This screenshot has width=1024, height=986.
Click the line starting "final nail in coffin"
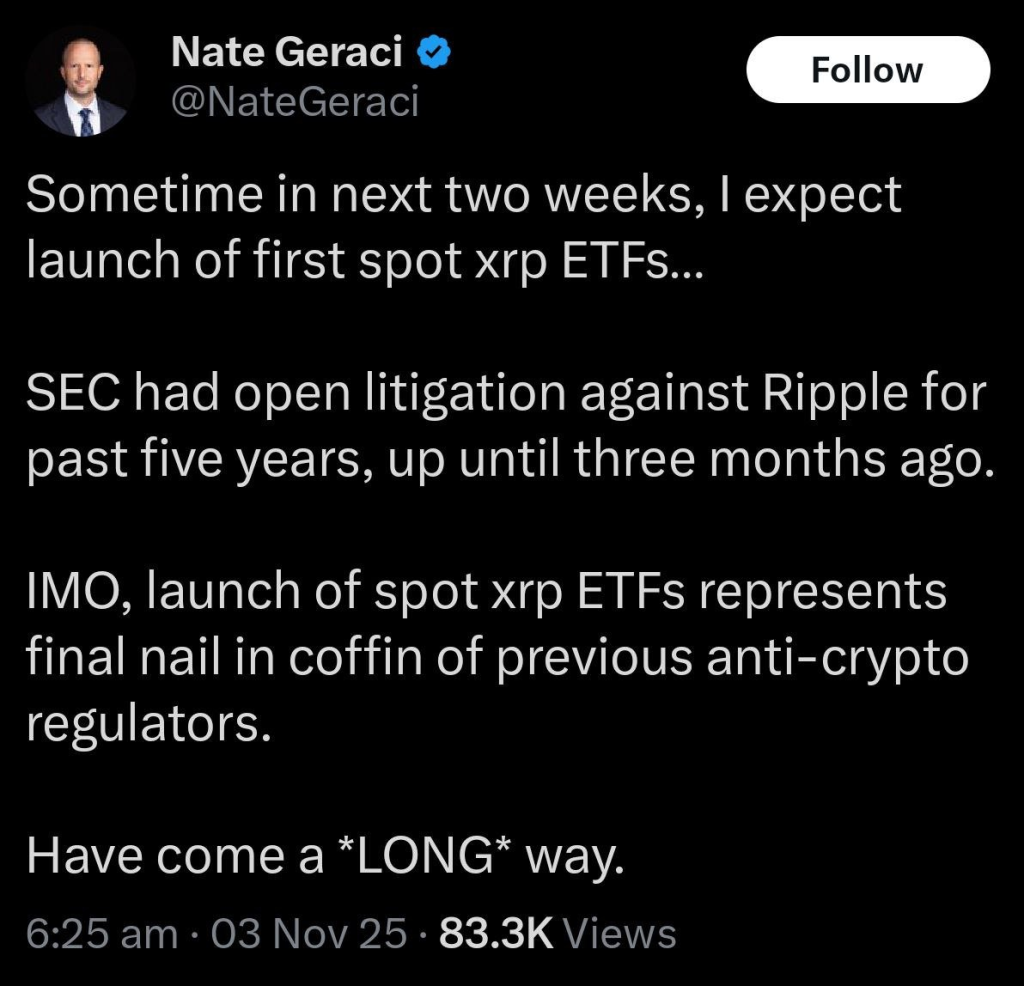click(496, 658)
